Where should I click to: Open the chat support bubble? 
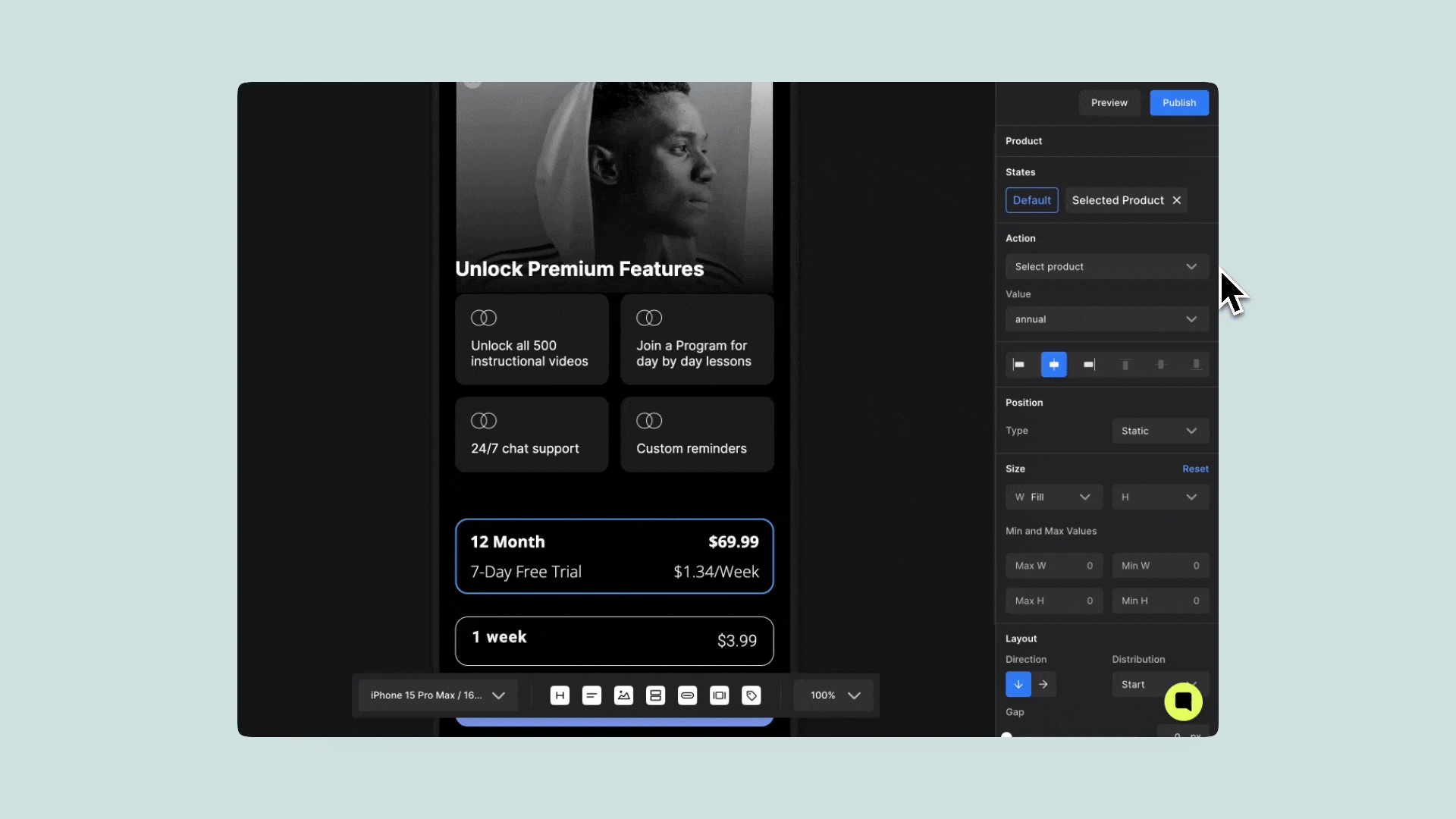tap(1183, 701)
